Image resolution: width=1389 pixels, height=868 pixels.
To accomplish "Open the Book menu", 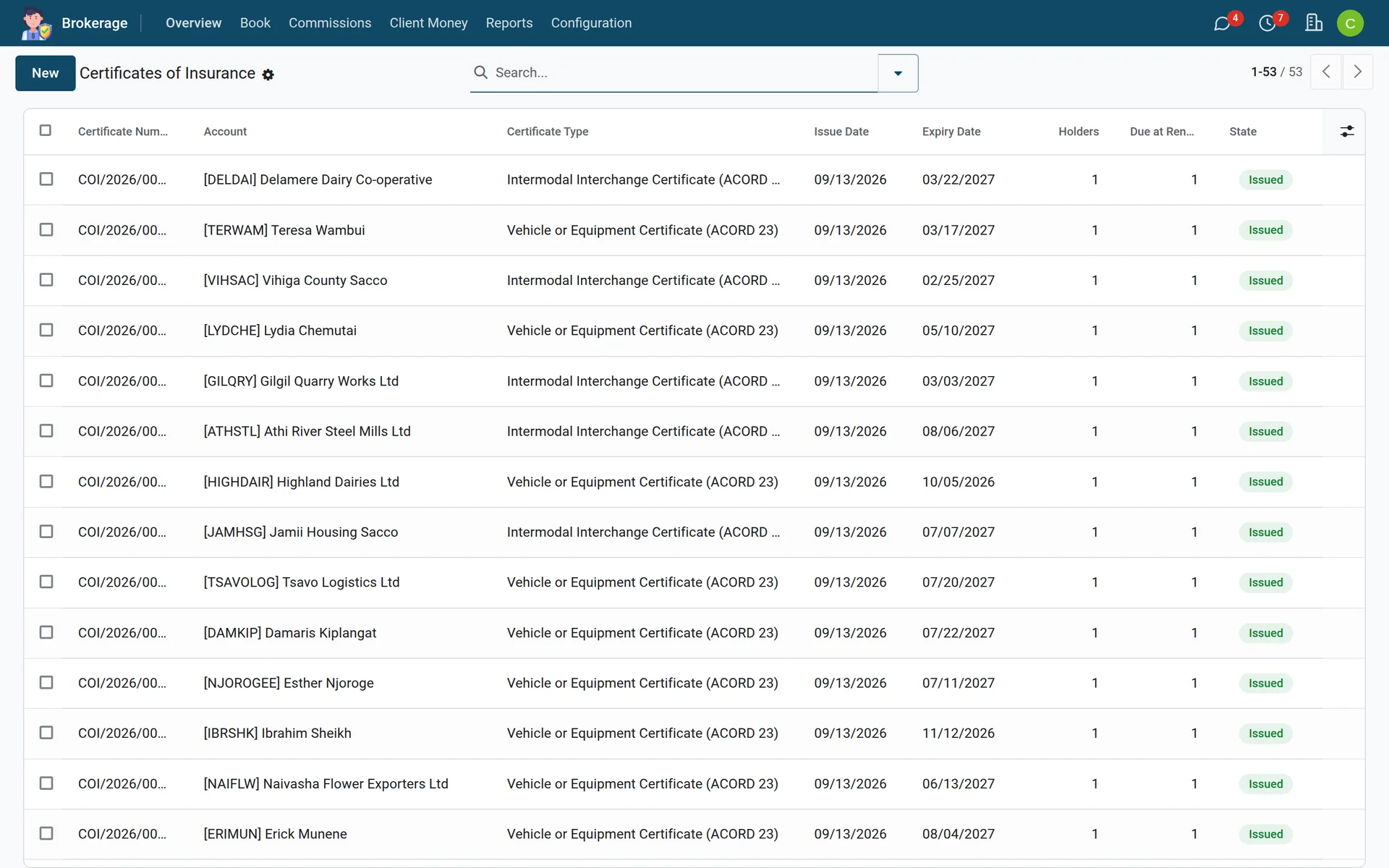I will (255, 23).
